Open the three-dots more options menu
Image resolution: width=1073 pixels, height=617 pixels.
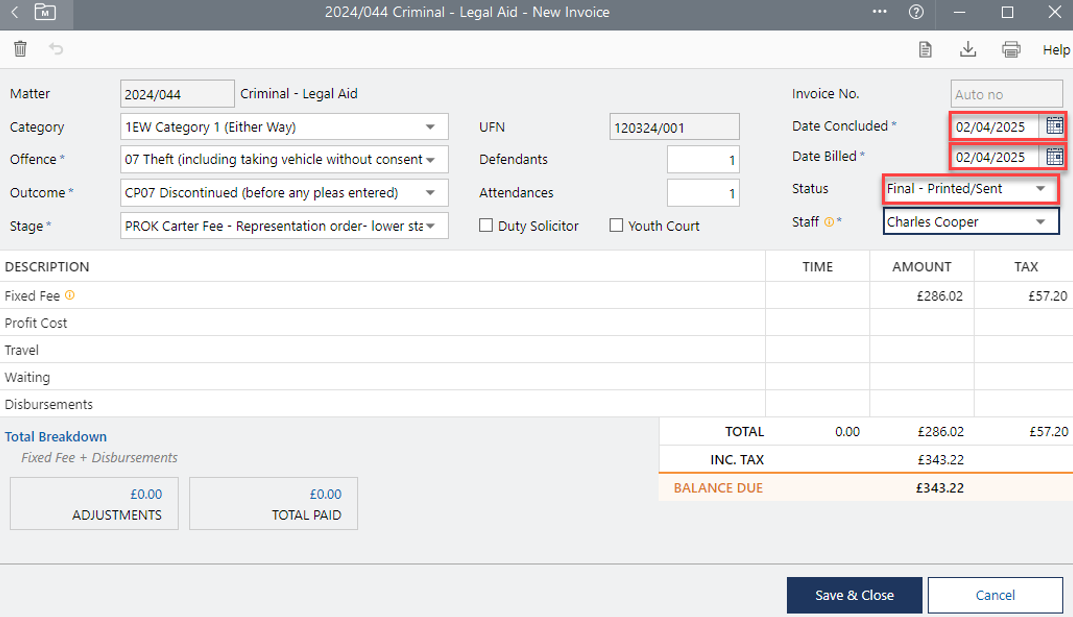880,13
